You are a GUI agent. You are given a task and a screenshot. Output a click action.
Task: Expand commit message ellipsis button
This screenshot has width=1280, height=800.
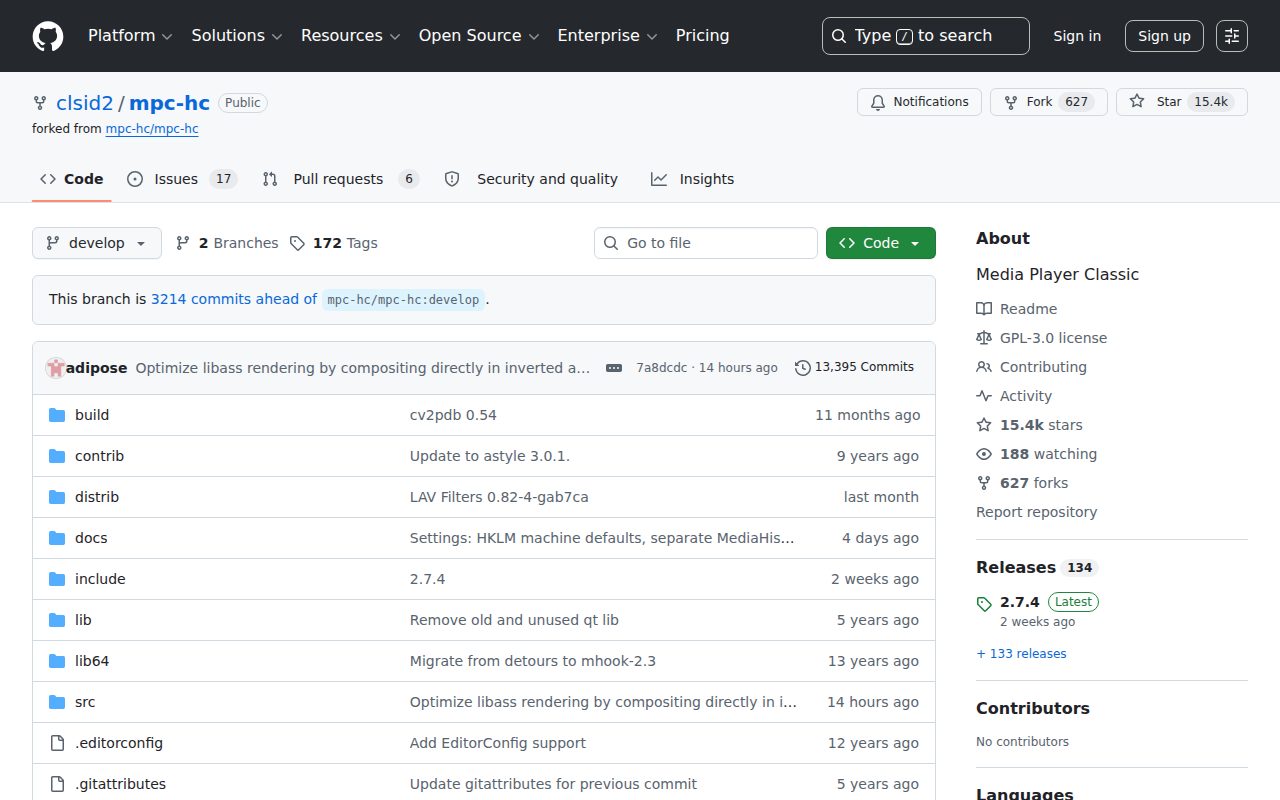pyautogui.click(x=614, y=368)
